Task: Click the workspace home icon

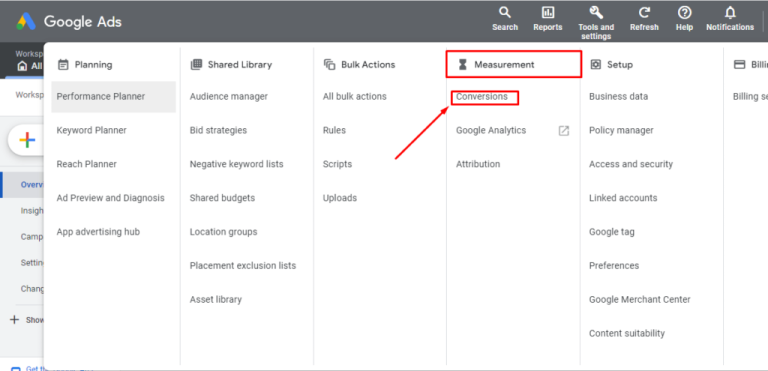Action: 22,66
